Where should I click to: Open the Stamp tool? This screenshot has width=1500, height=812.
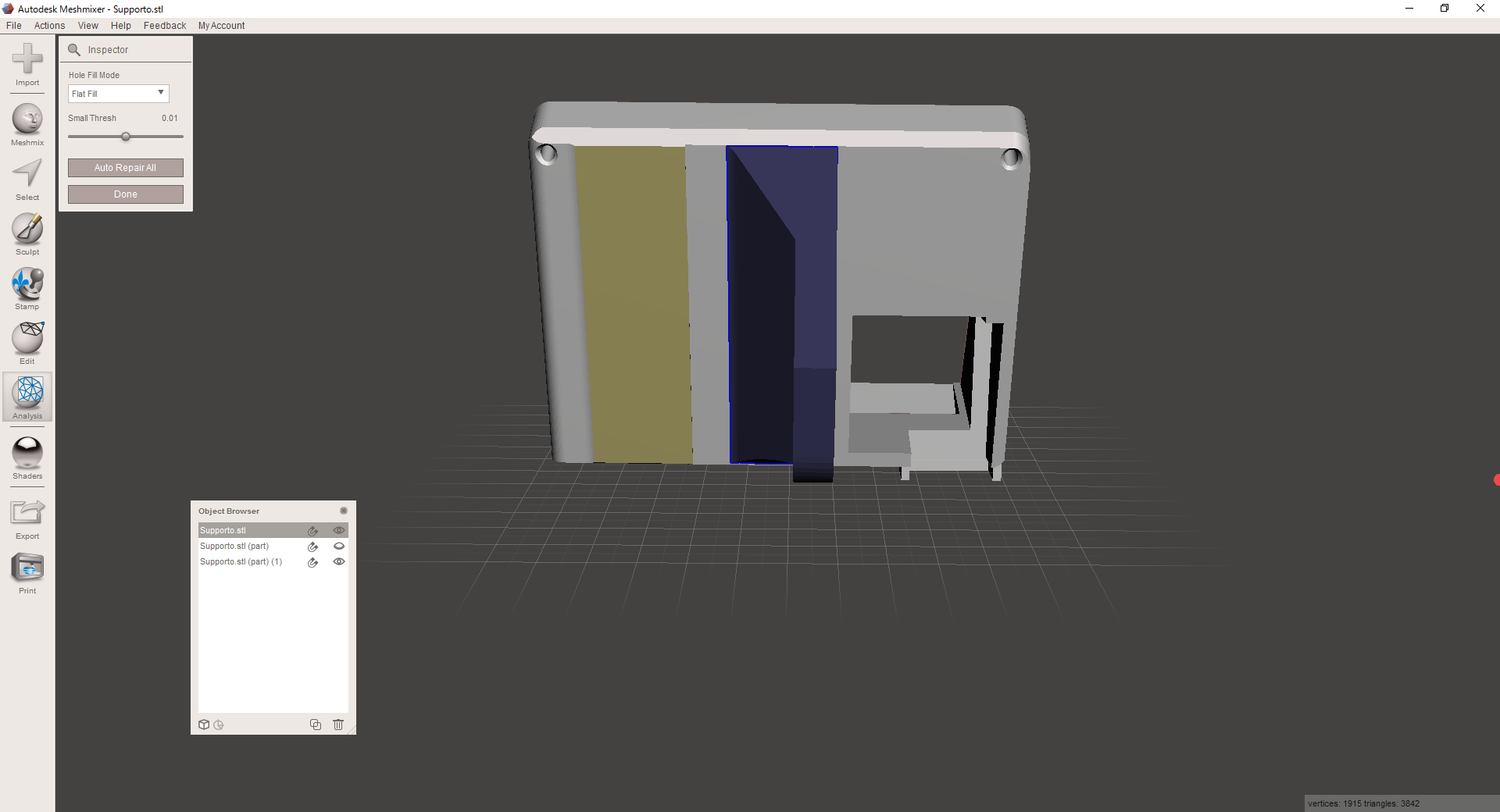coord(27,284)
